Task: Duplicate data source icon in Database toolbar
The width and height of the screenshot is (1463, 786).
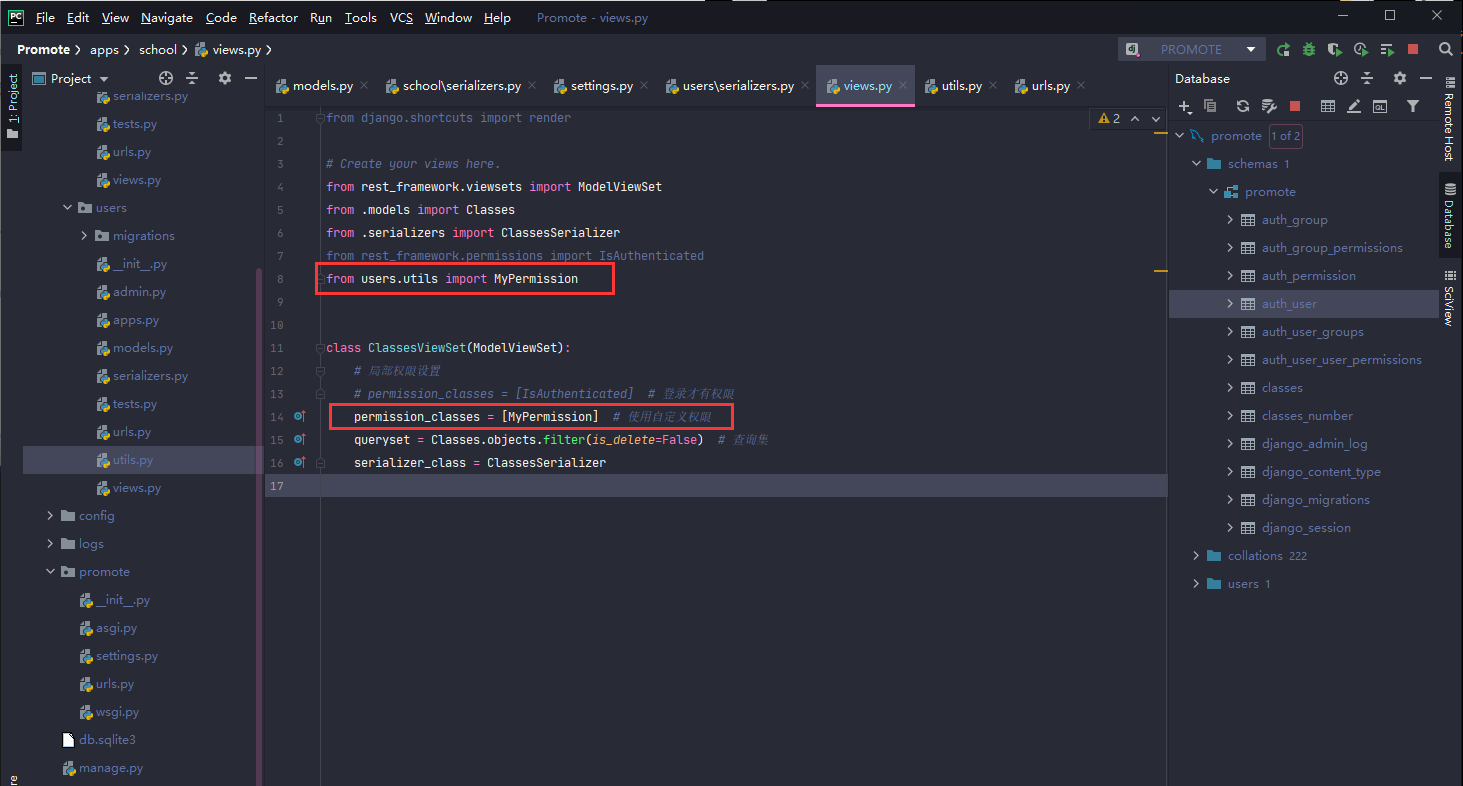Action: point(1210,106)
